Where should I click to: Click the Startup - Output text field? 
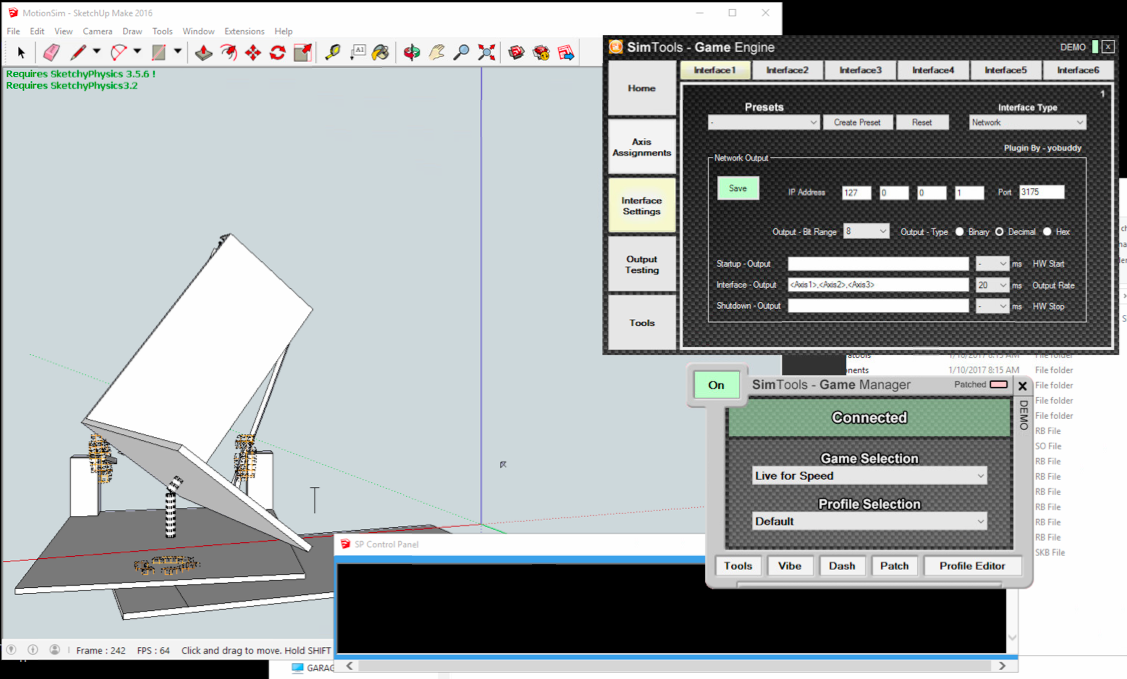tap(878, 264)
